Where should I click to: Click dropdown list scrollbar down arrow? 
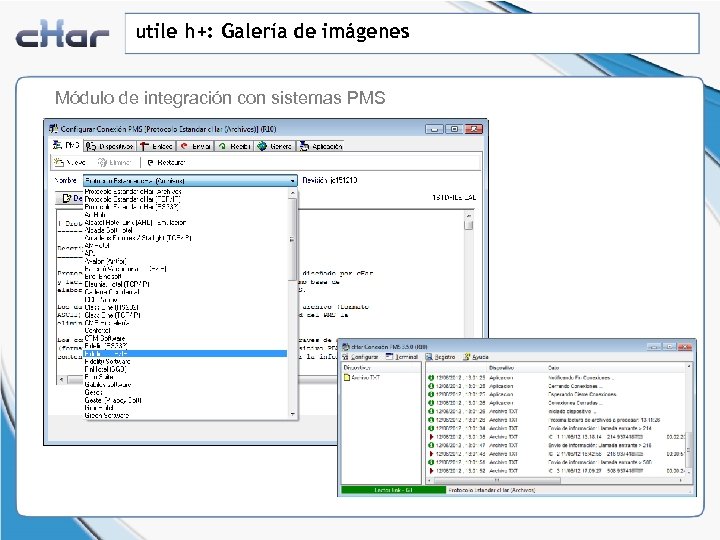tap(293, 414)
